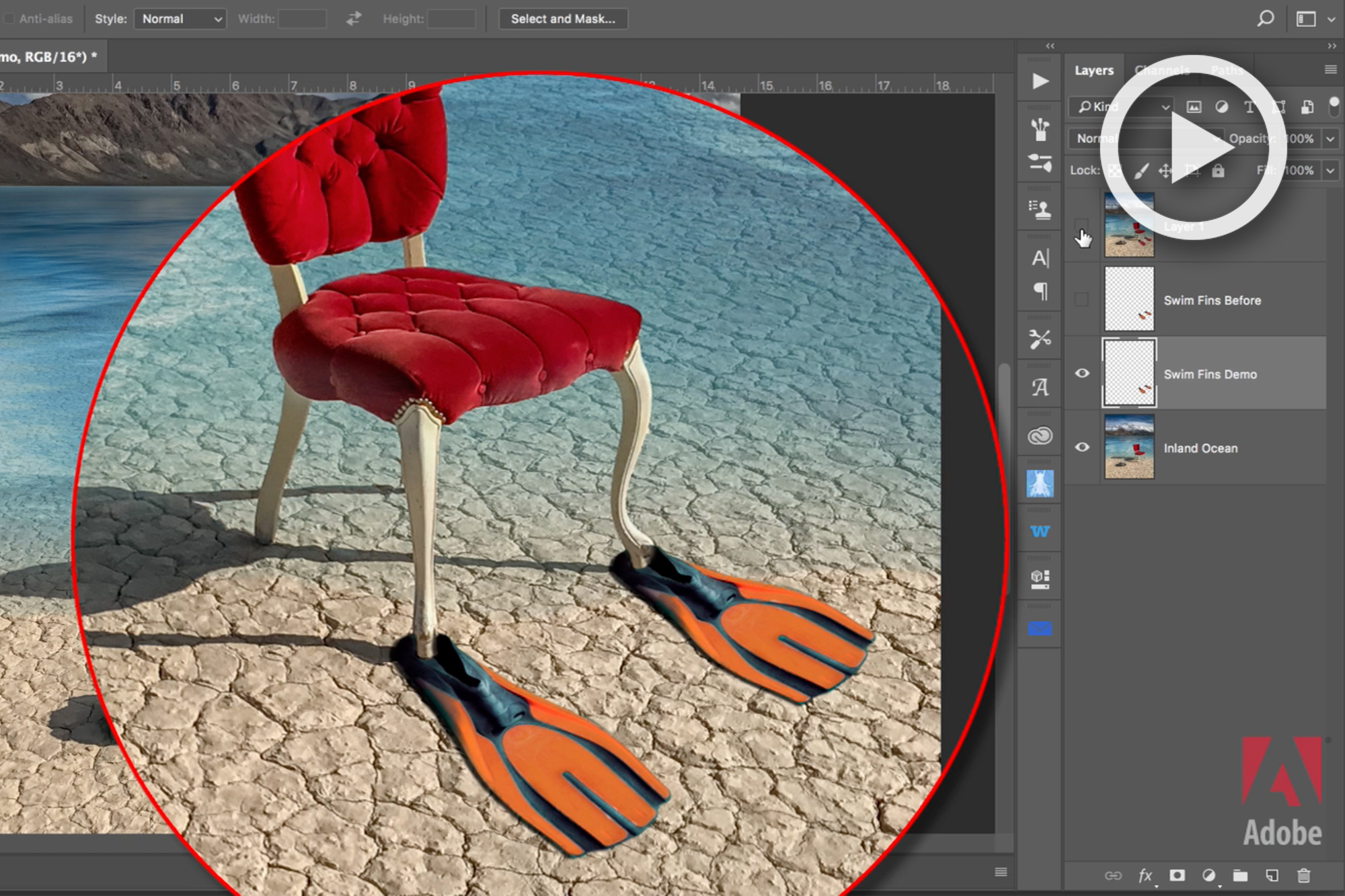Select the Inland Ocean layer name
This screenshot has height=896, width=1345.
point(1200,448)
